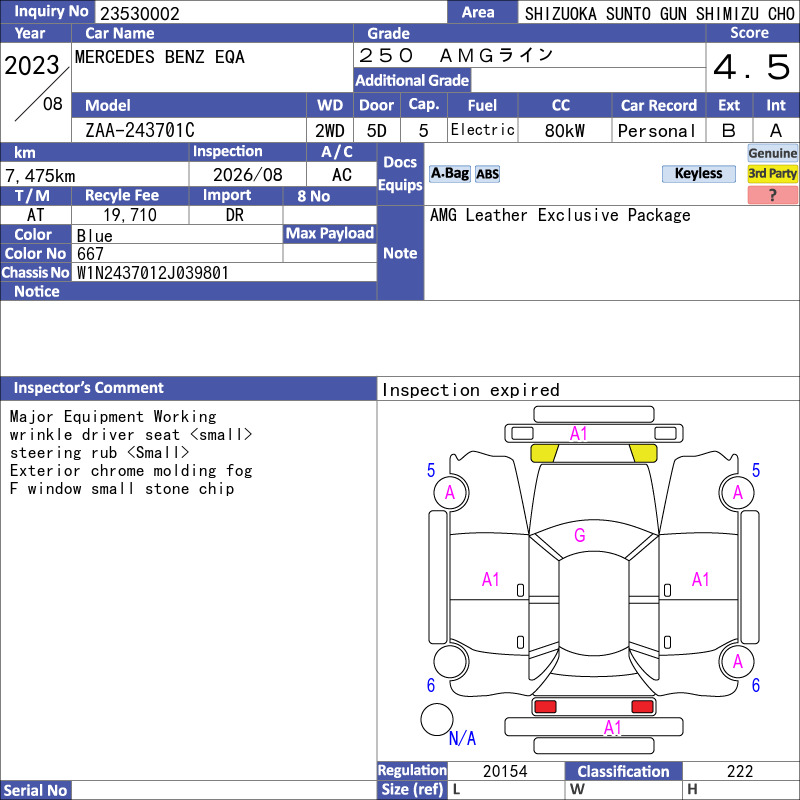Click the front bumper A1 mark
Screen dimensions: 800x800
(579, 434)
